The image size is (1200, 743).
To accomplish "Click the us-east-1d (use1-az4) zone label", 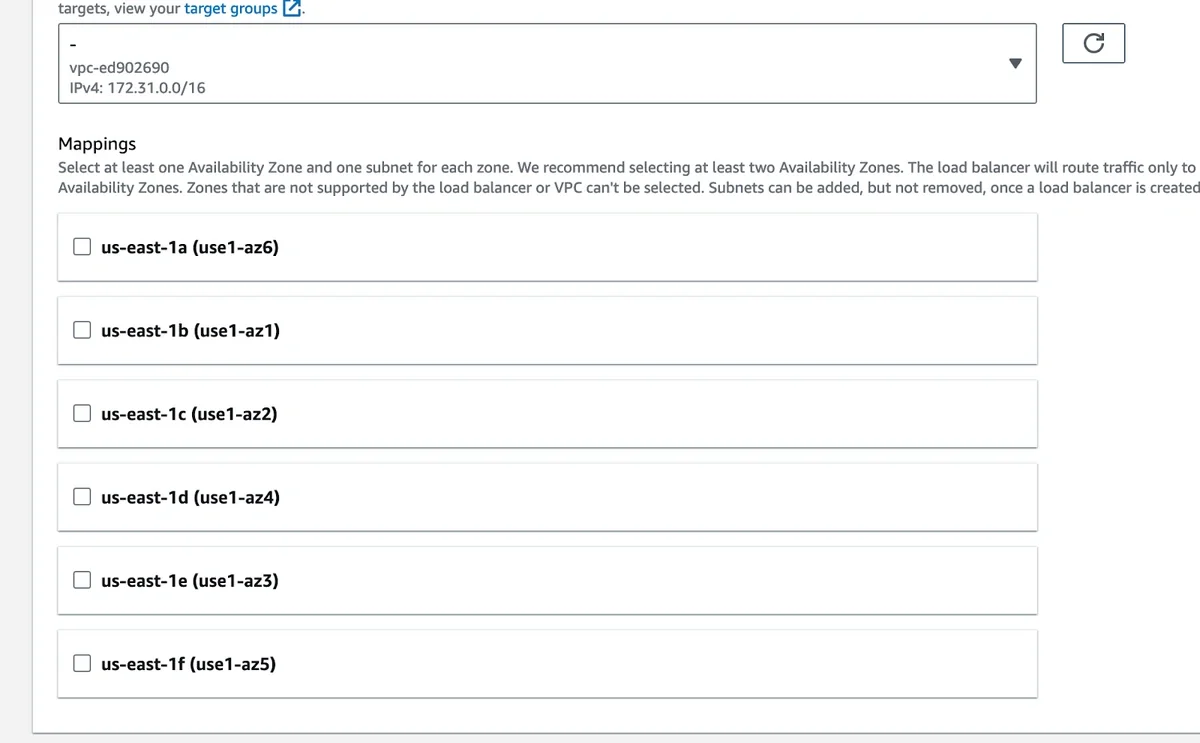I will coord(190,496).
